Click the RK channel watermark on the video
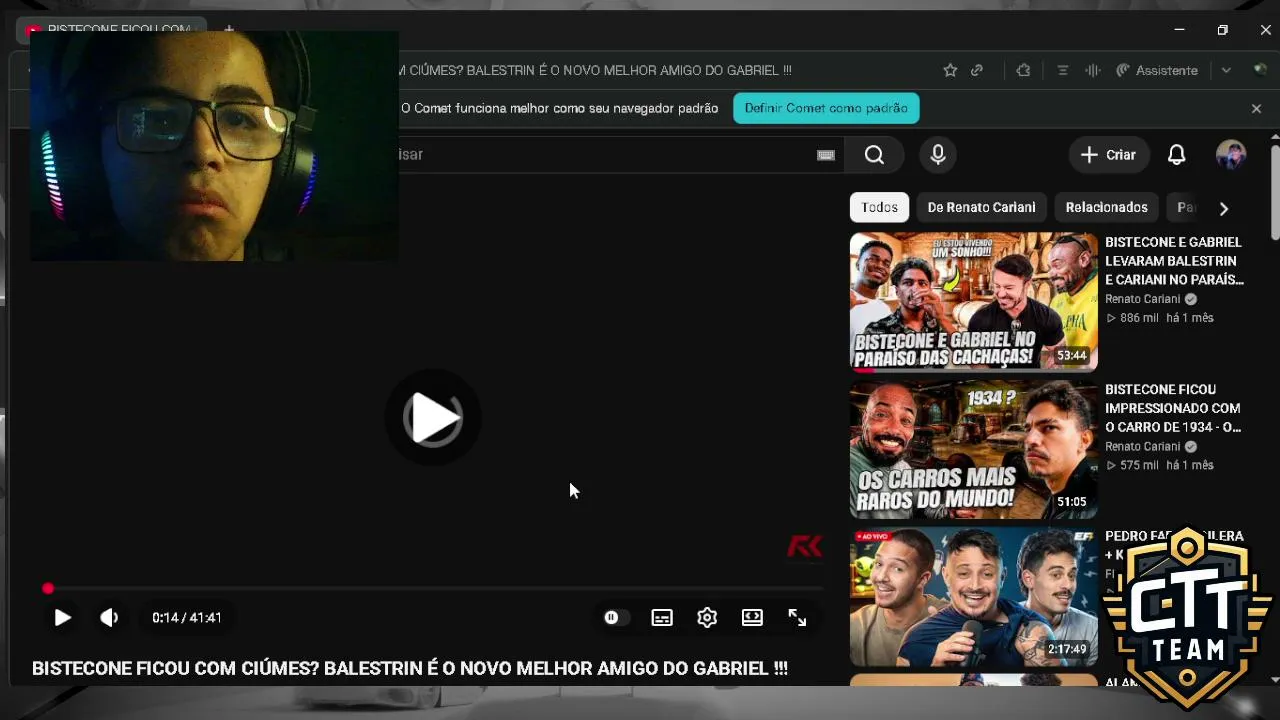 click(x=805, y=546)
